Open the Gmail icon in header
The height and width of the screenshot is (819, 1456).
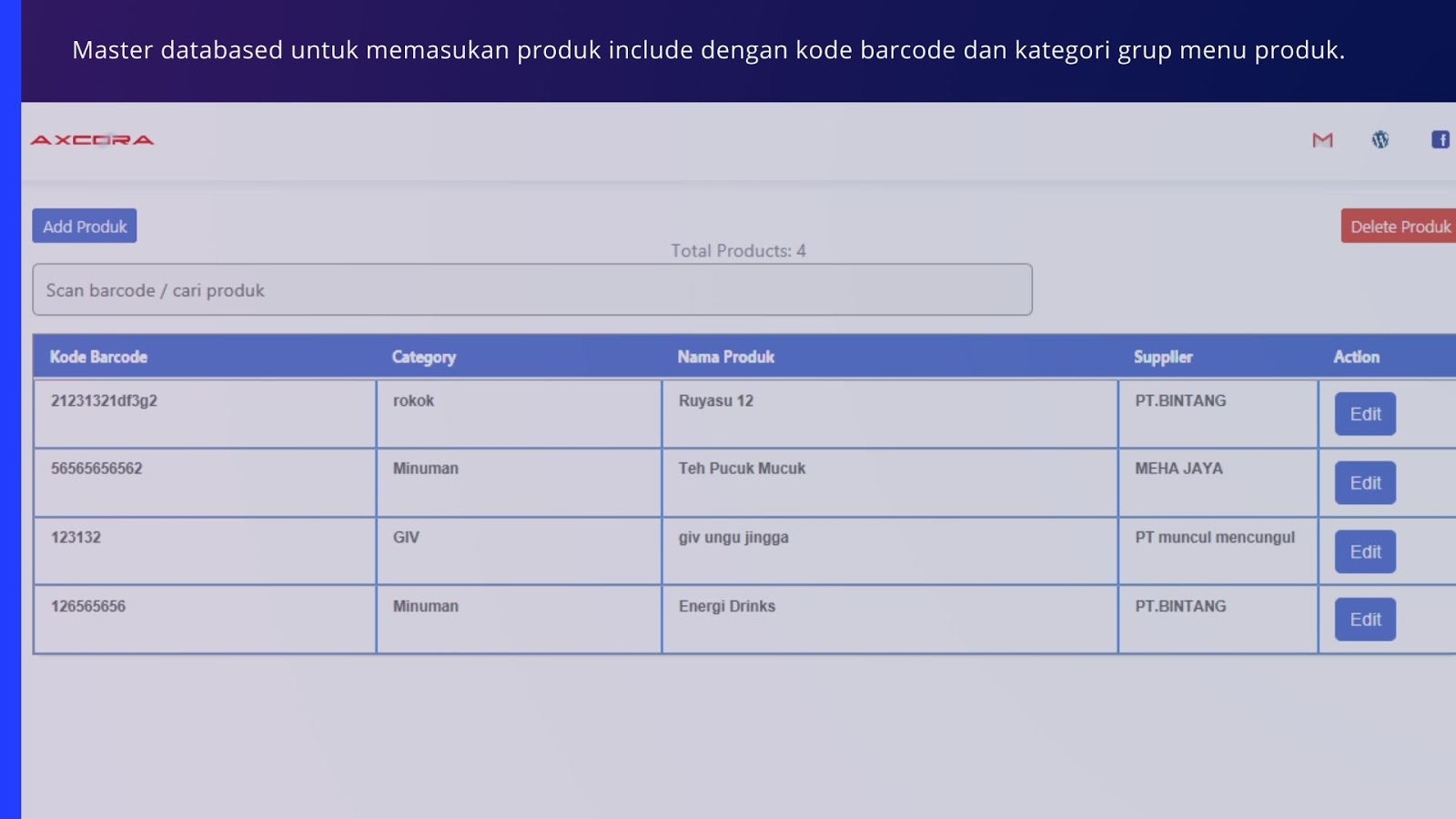(x=1322, y=140)
